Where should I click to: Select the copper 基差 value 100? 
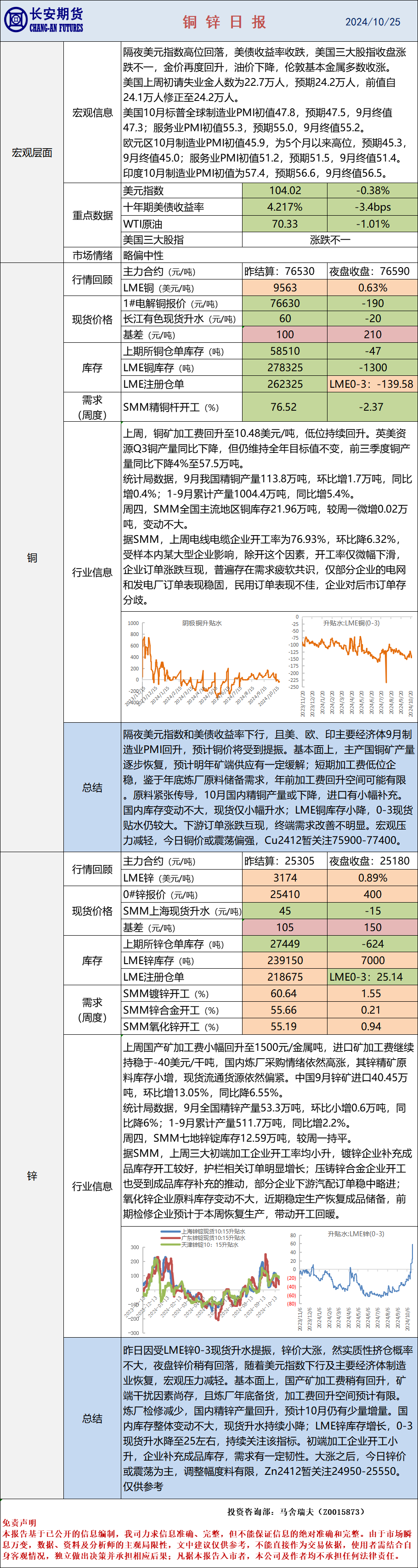pos(284,334)
